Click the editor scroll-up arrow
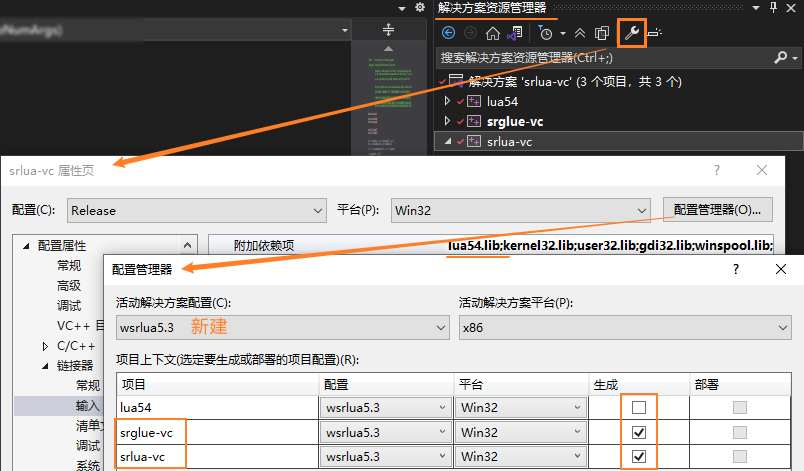804x471 pixels. tap(389, 49)
